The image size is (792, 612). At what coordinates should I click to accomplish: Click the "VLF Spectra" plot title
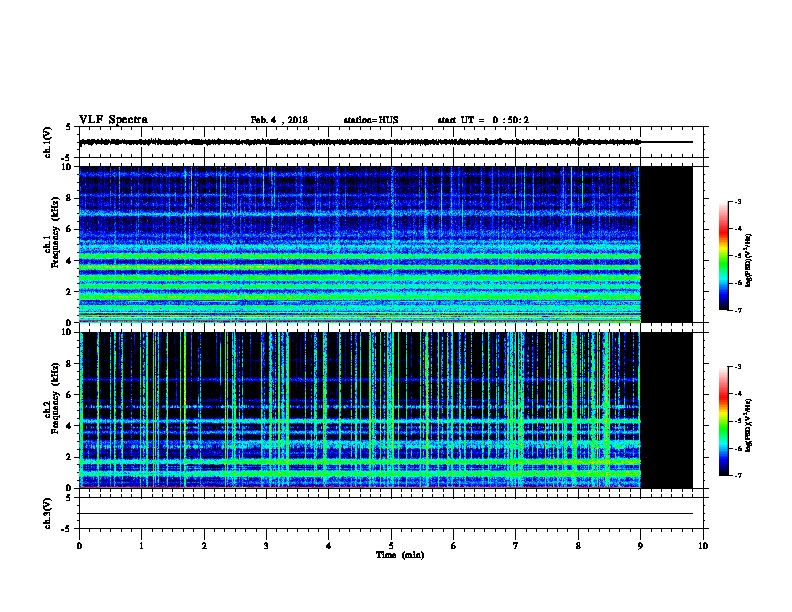coord(113,120)
